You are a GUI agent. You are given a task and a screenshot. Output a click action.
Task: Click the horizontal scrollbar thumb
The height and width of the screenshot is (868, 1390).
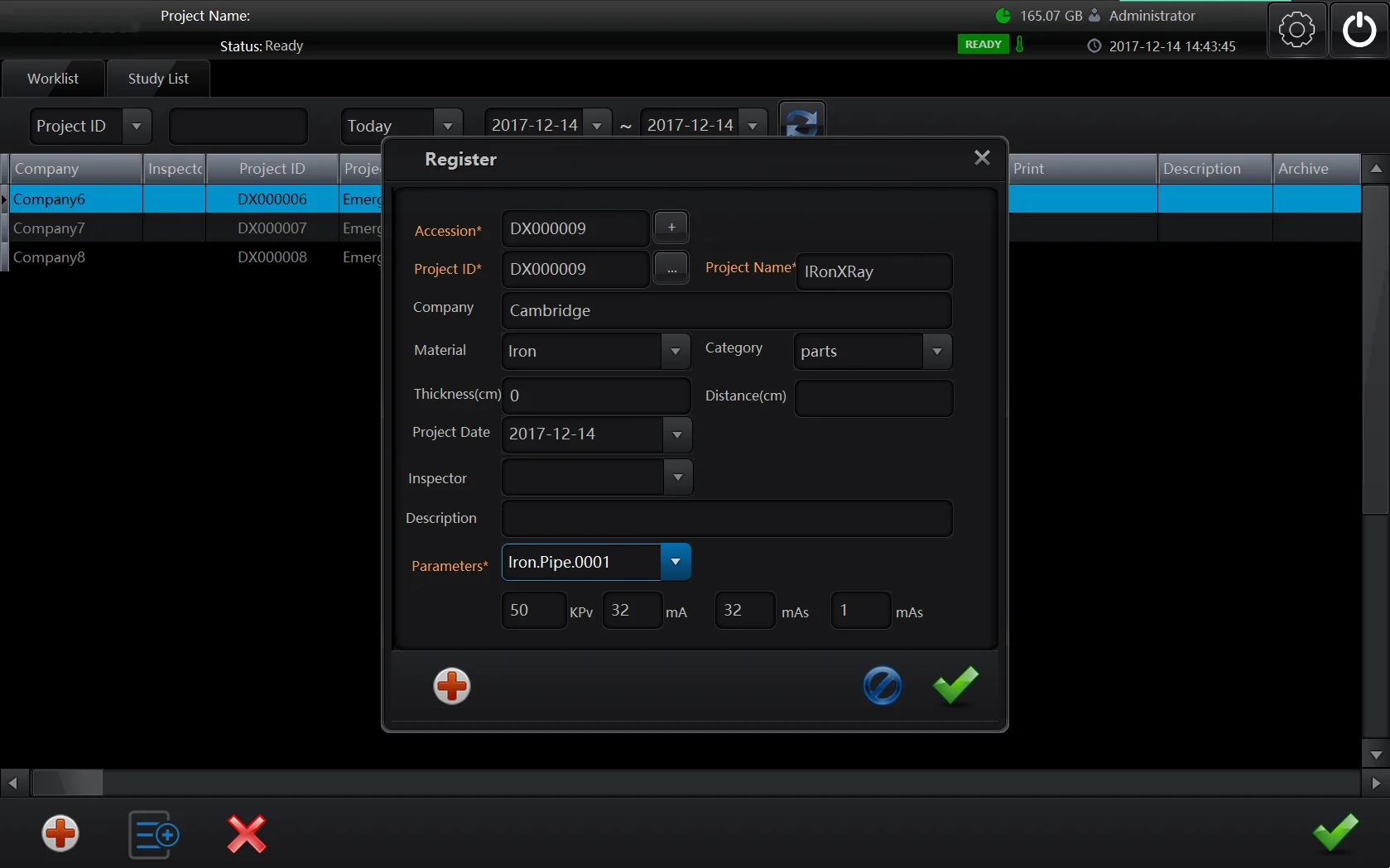pyautogui.click(x=67, y=782)
